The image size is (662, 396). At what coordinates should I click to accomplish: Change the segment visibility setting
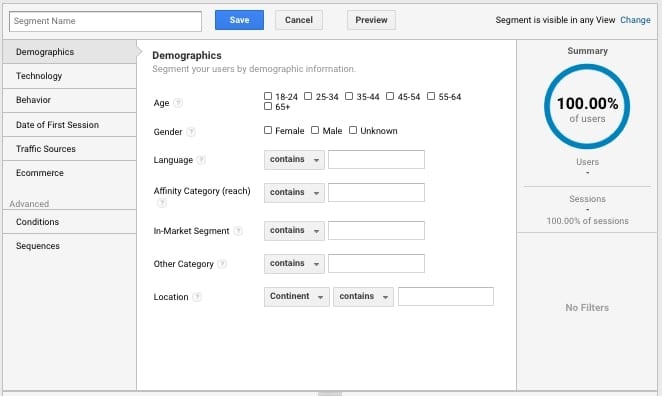click(x=635, y=20)
